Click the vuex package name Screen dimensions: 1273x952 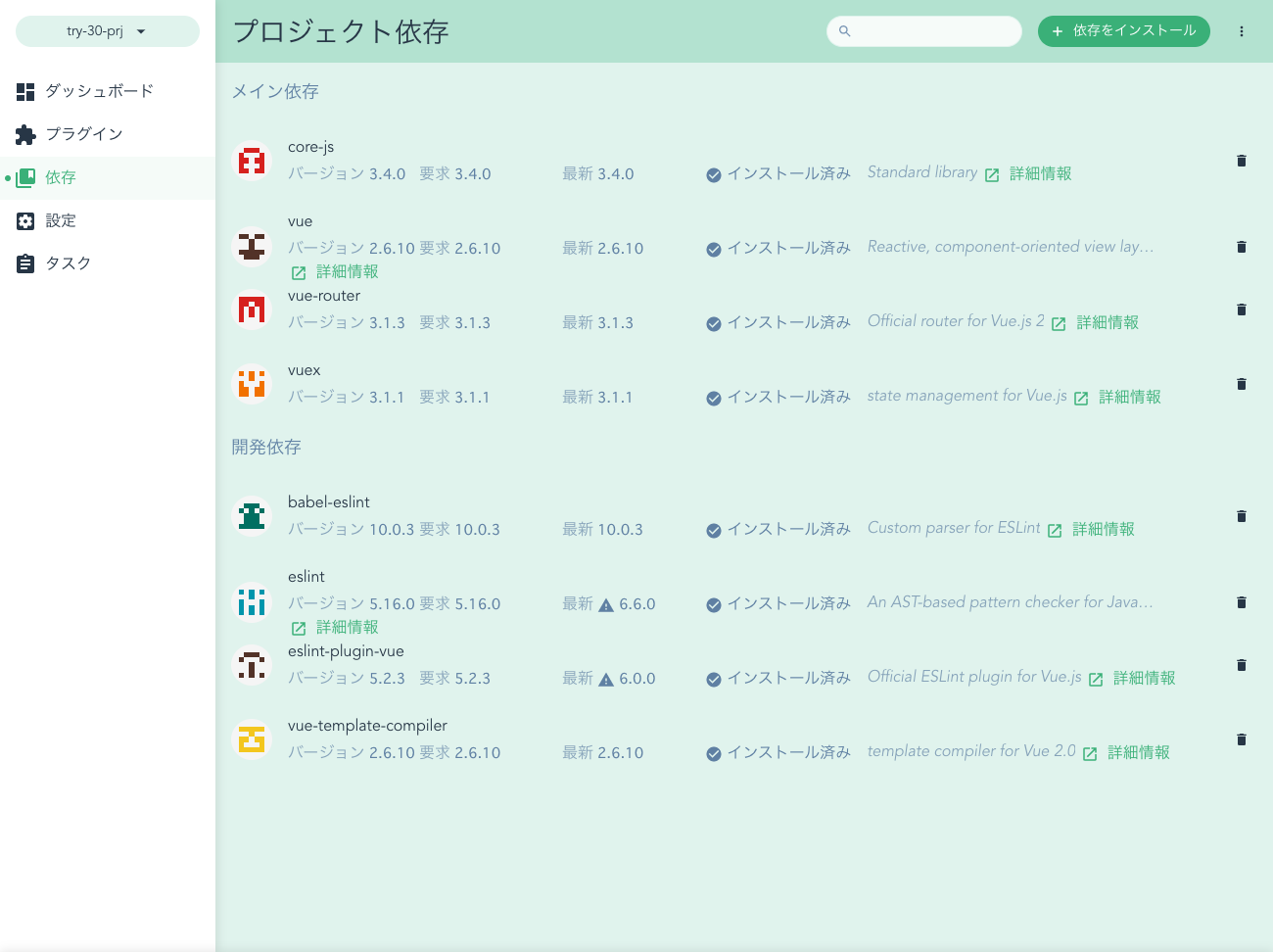tap(305, 370)
